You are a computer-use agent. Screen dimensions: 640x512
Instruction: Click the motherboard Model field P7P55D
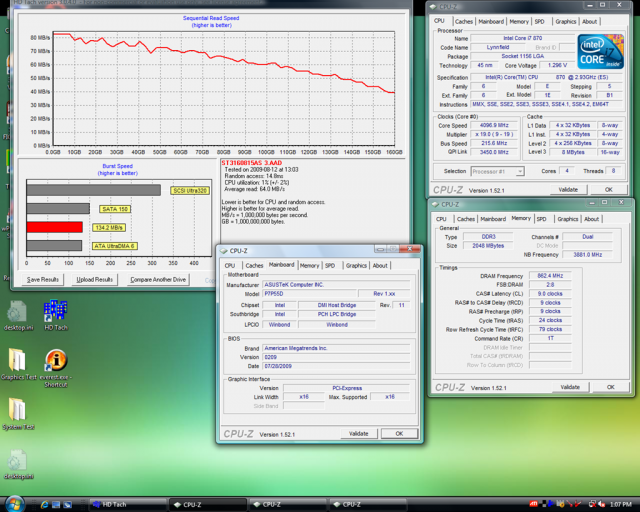pyautogui.click(x=309, y=294)
